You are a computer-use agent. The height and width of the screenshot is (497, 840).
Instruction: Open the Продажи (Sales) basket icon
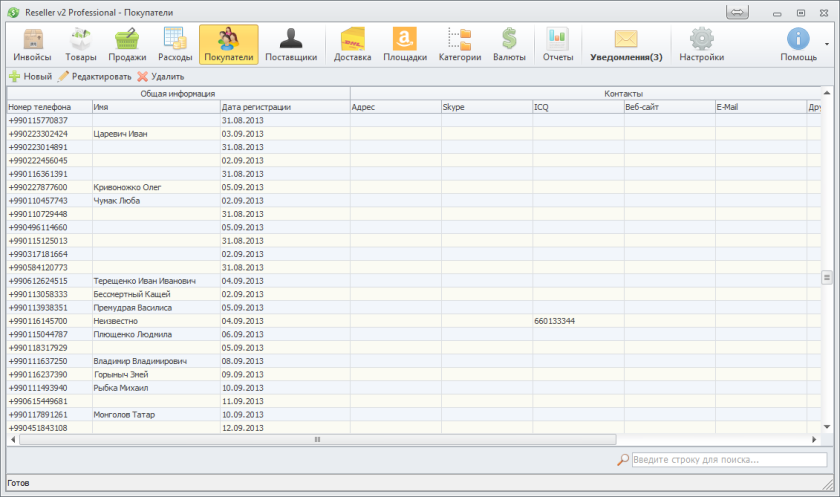pos(127,40)
